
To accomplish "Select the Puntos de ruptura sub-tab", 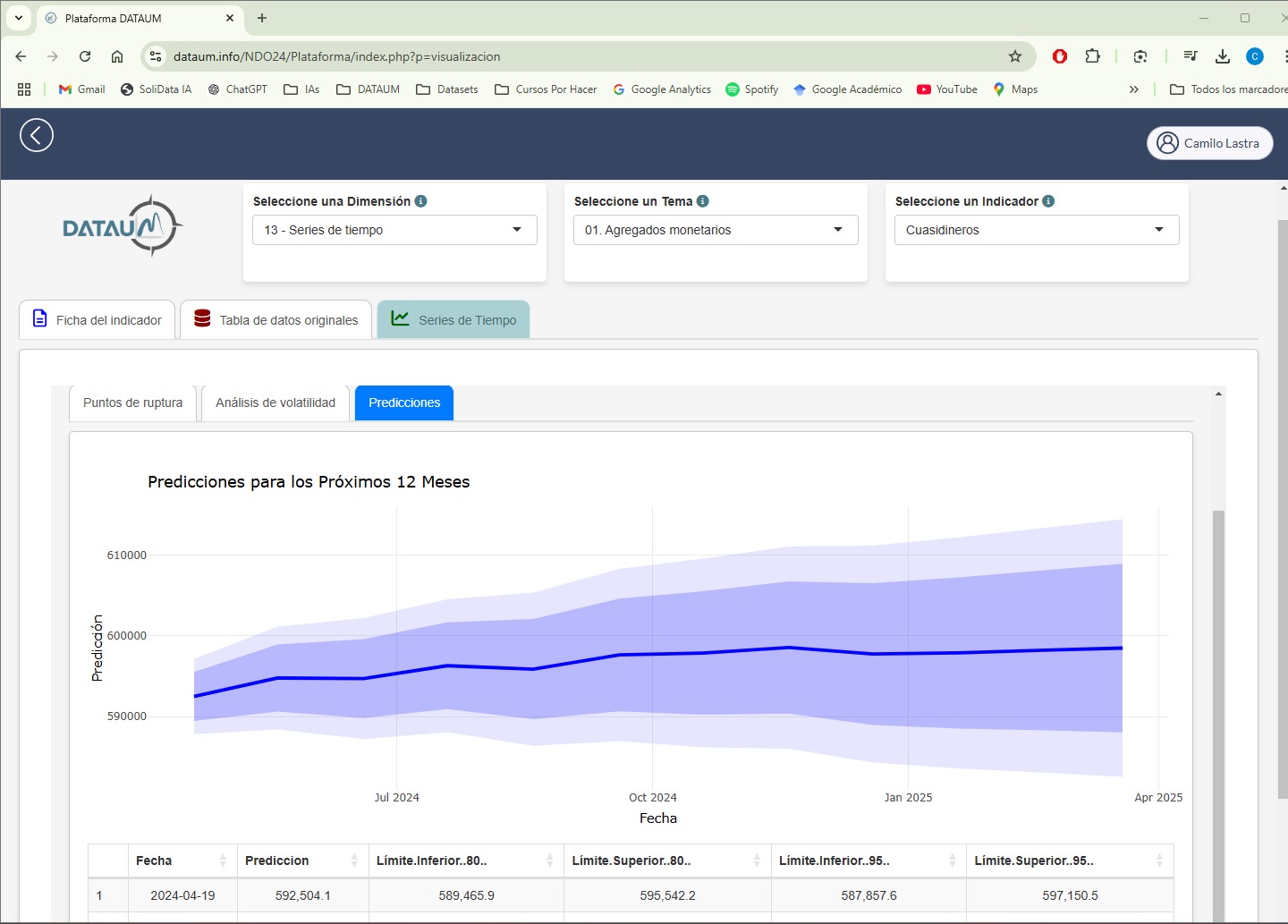I will click(x=132, y=403).
